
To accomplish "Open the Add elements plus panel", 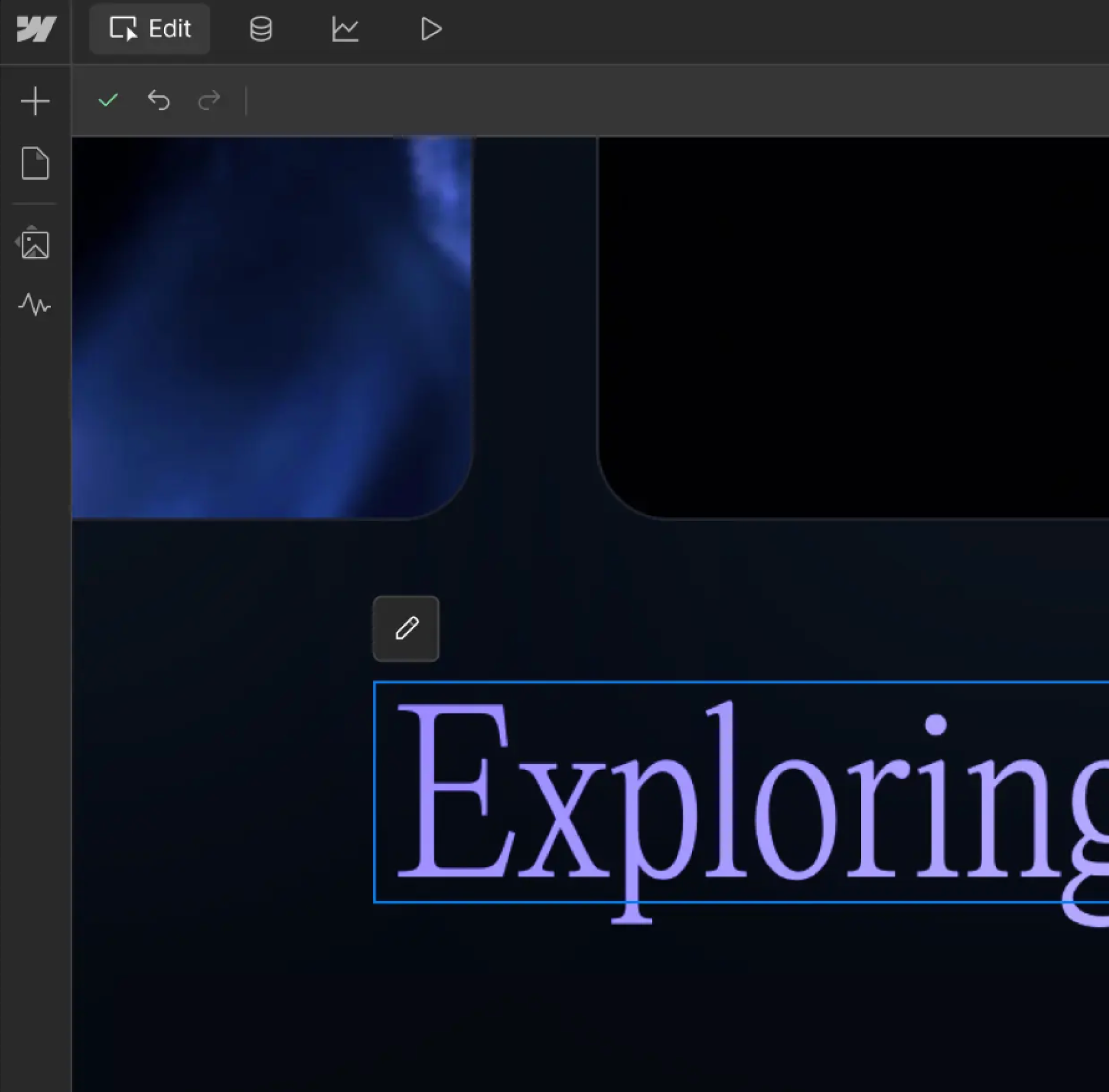I will 35,101.
